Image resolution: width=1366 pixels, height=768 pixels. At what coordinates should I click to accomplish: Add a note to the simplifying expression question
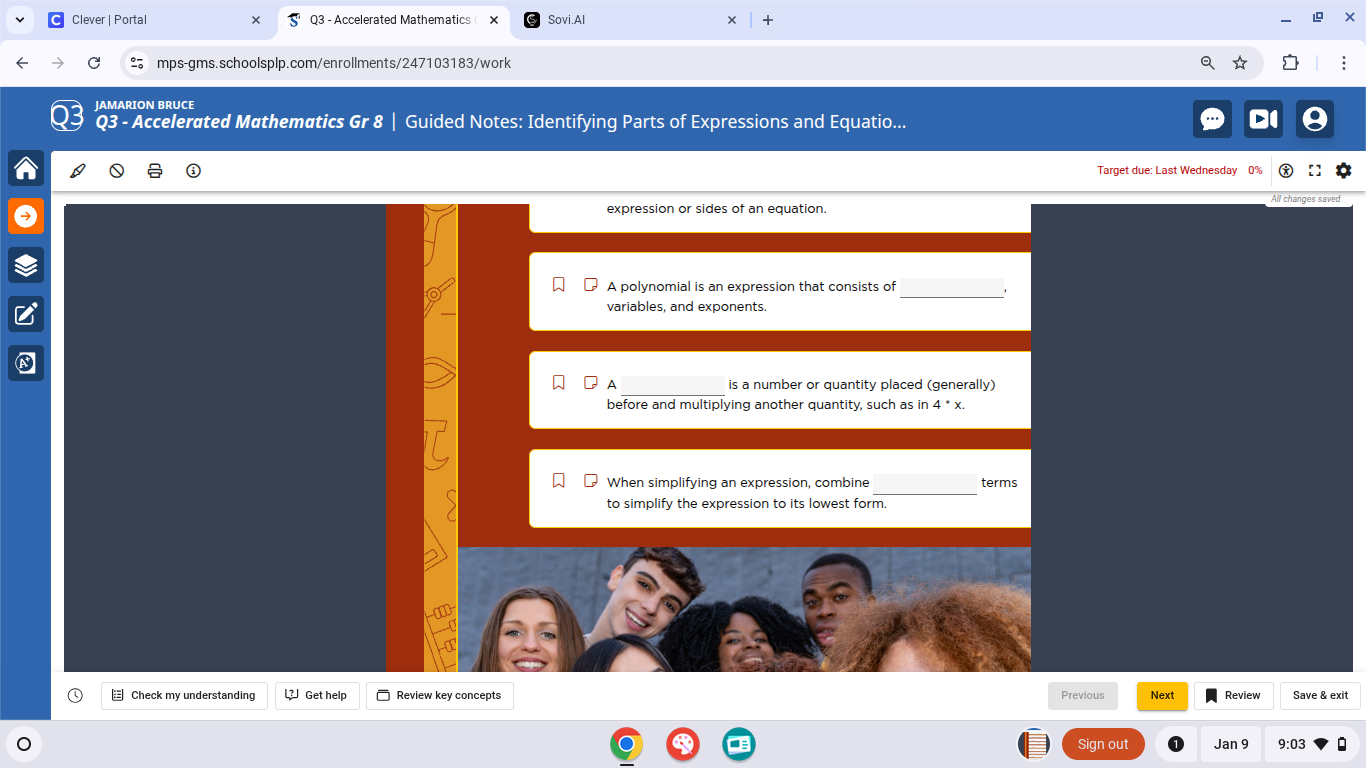591,481
